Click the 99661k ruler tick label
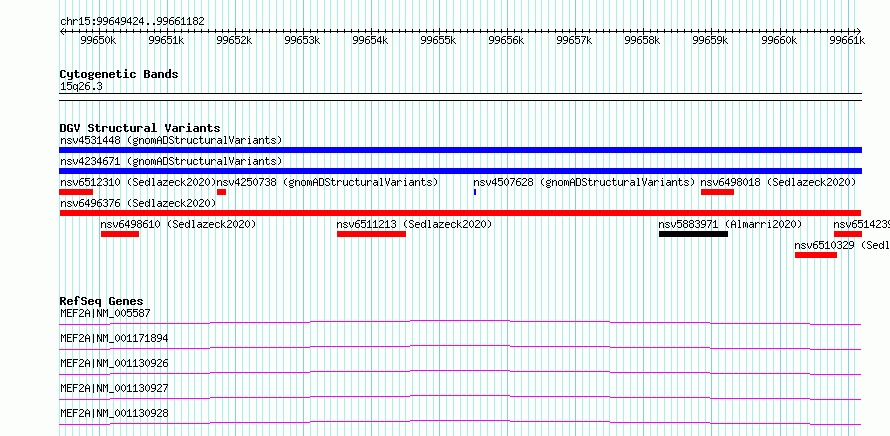This screenshot has height=436, width=890. 847,40
